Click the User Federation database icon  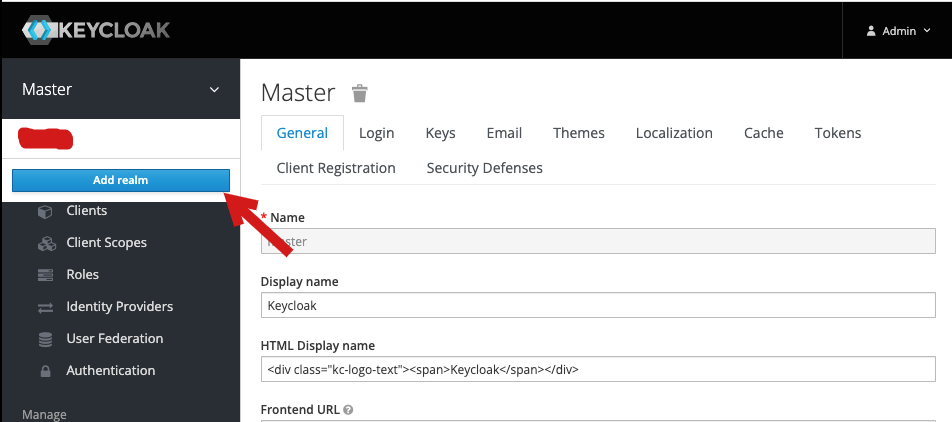pos(45,339)
